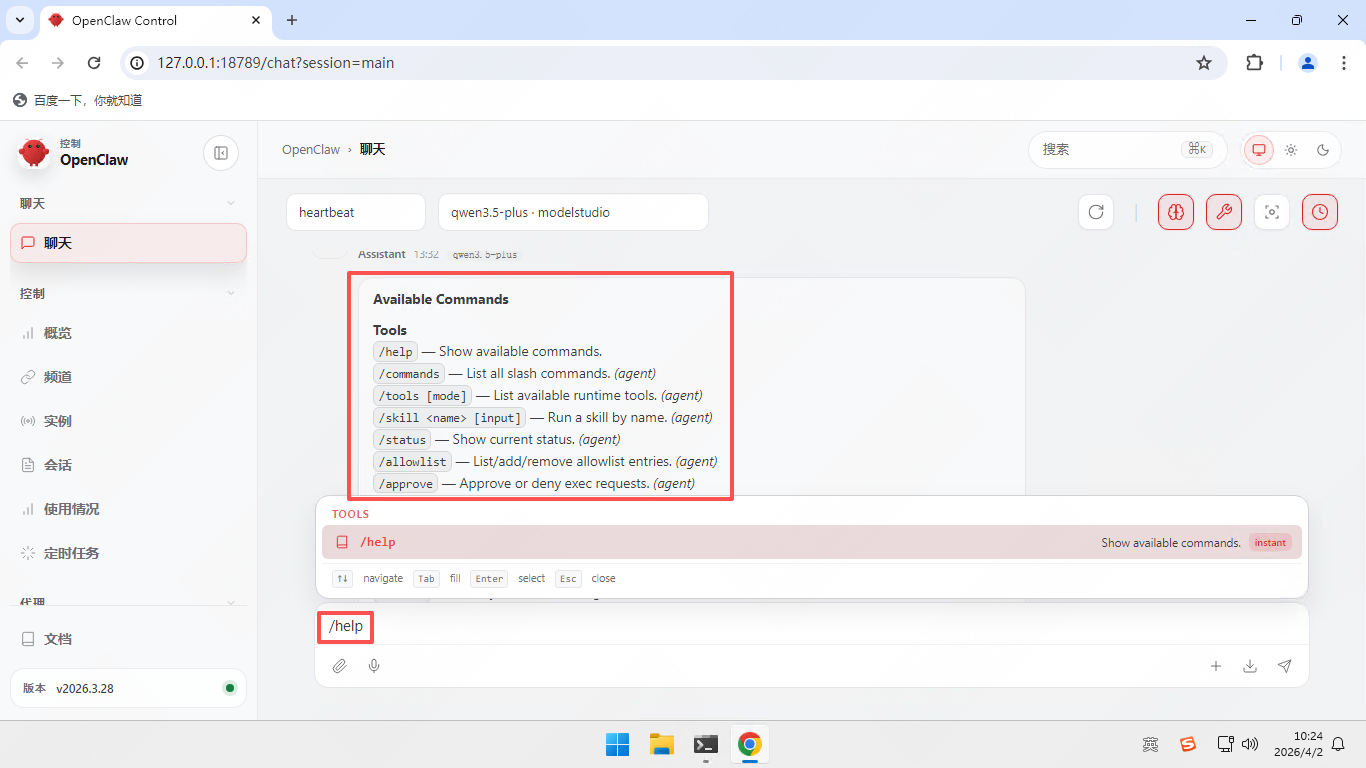Click the /tools [mode] command chip
The width and height of the screenshot is (1366, 768).
[x=422, y=395]
